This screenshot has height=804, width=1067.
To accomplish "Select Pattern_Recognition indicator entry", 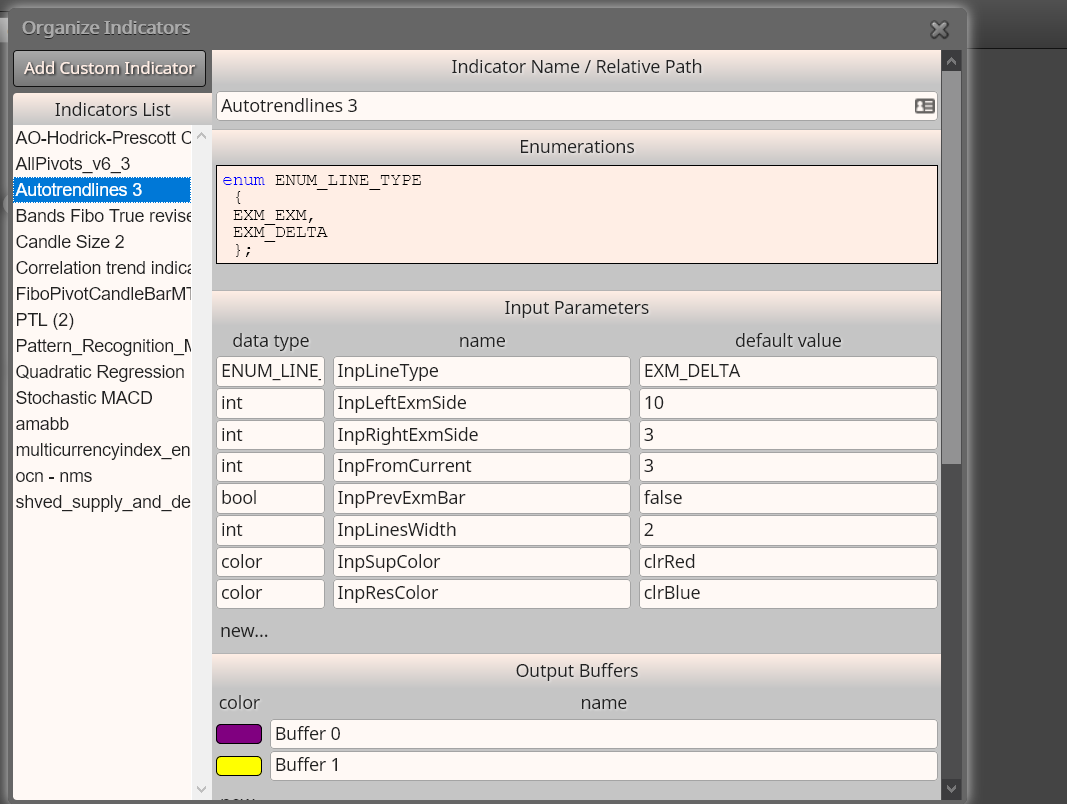I will pos(103,346).
